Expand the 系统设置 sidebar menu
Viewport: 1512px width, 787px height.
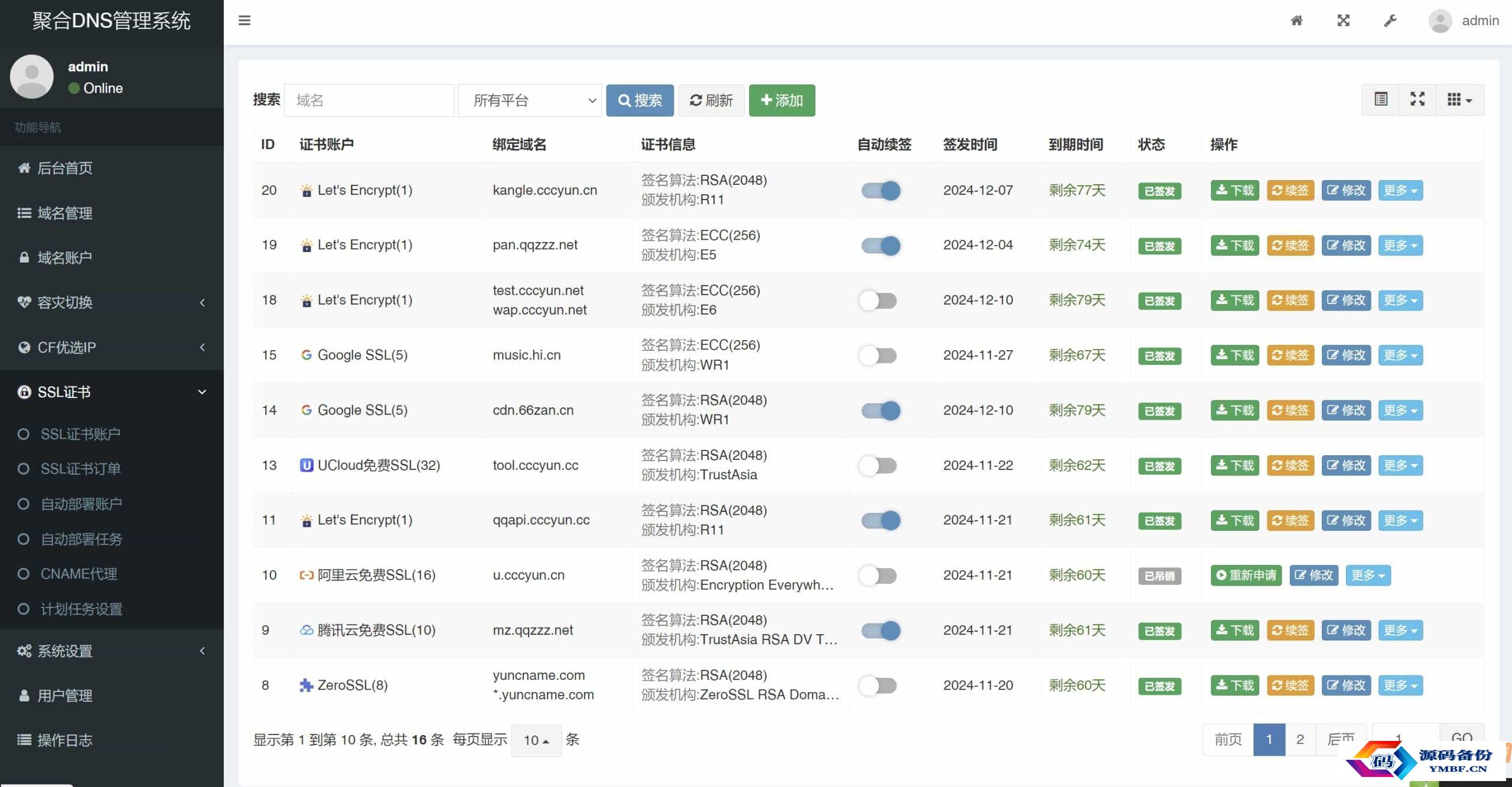coord(112,651)
